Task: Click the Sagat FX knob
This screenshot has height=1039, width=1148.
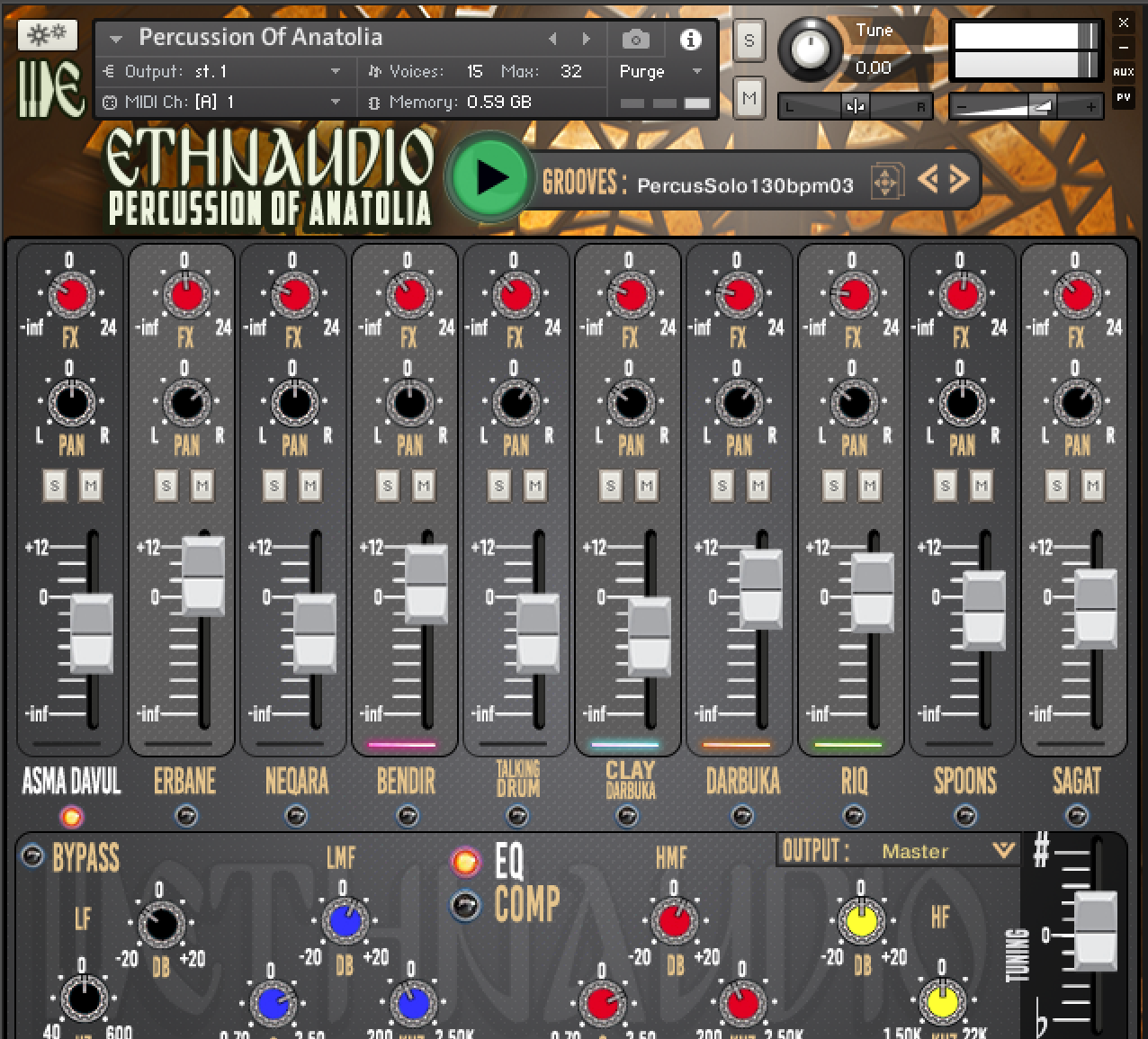Action: pos(1076,294)
